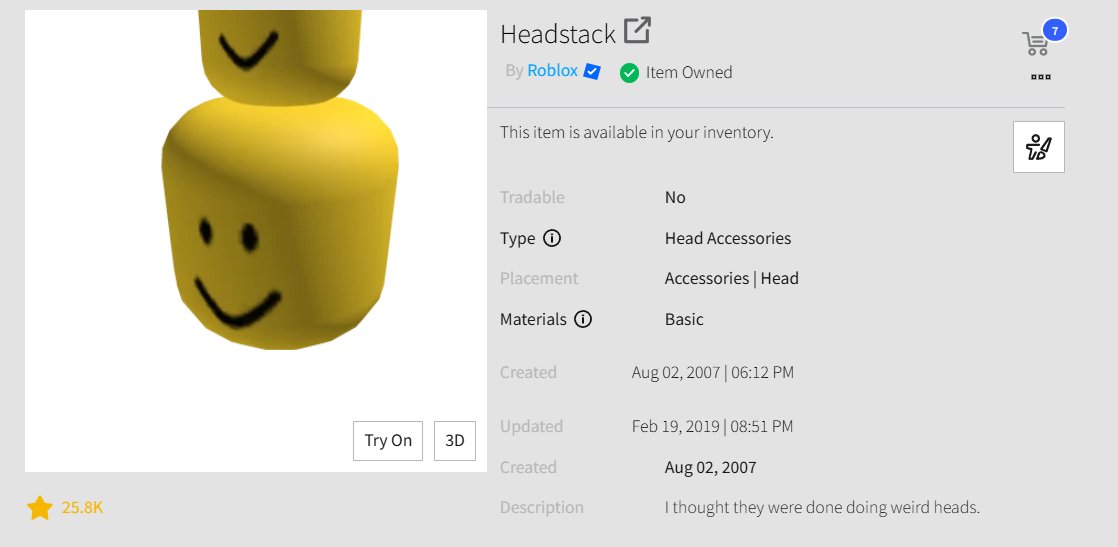Click the Materials label
Image resolution: width=1118 pixels, height=547 pixels.
pos(533,319)
